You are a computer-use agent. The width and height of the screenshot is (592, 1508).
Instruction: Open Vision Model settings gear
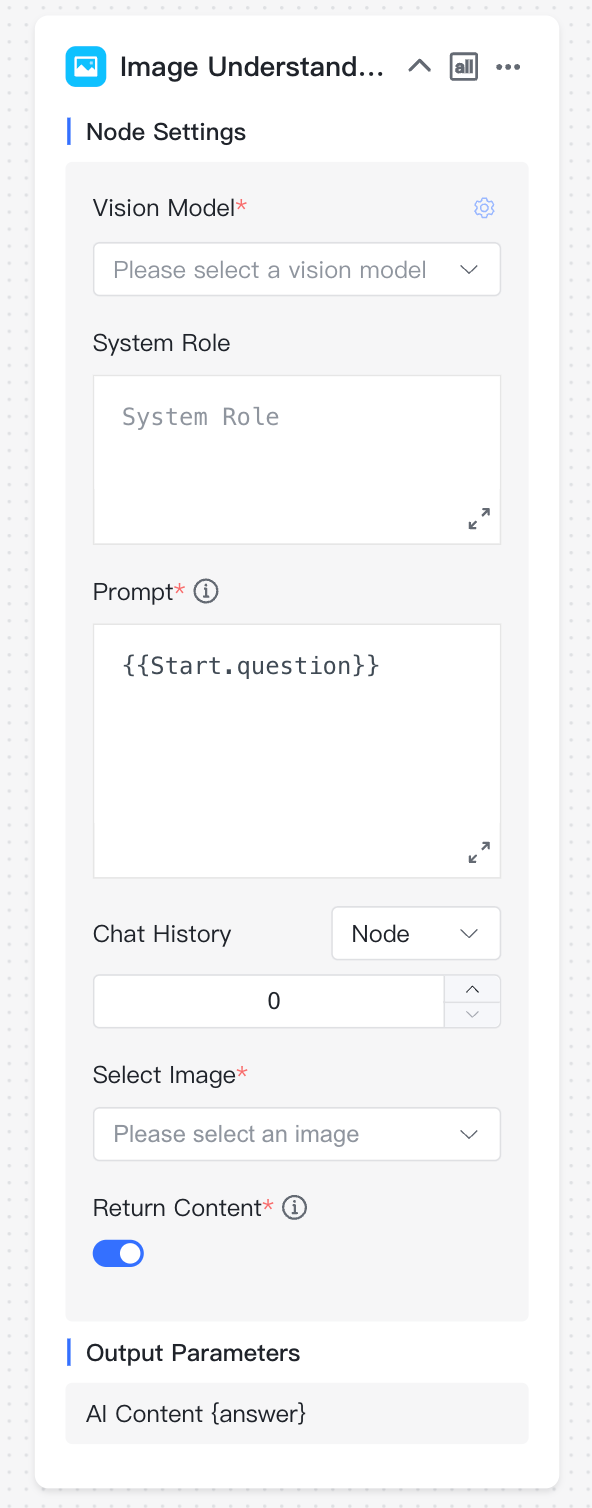484,208
